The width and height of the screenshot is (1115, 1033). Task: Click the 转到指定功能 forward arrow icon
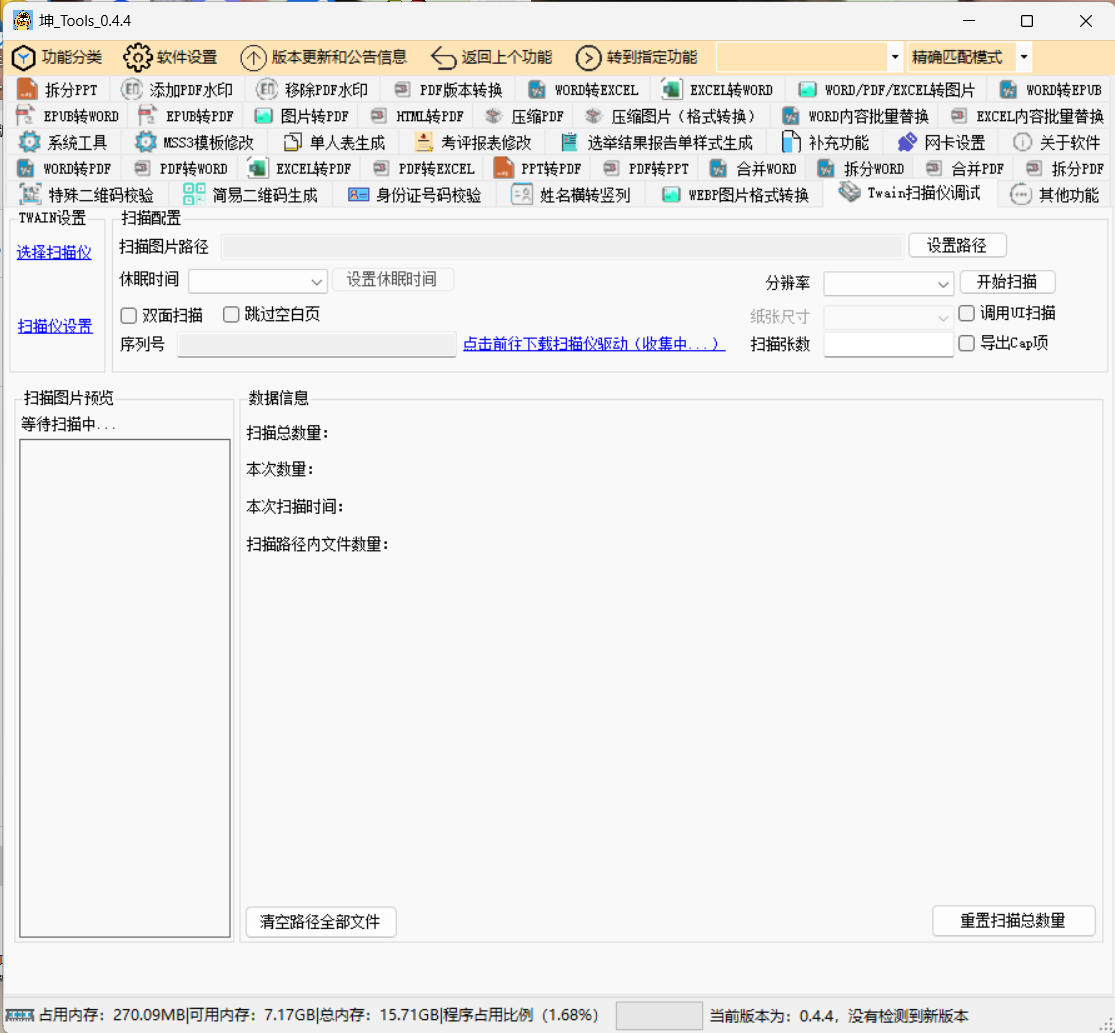tap(588, 57)
